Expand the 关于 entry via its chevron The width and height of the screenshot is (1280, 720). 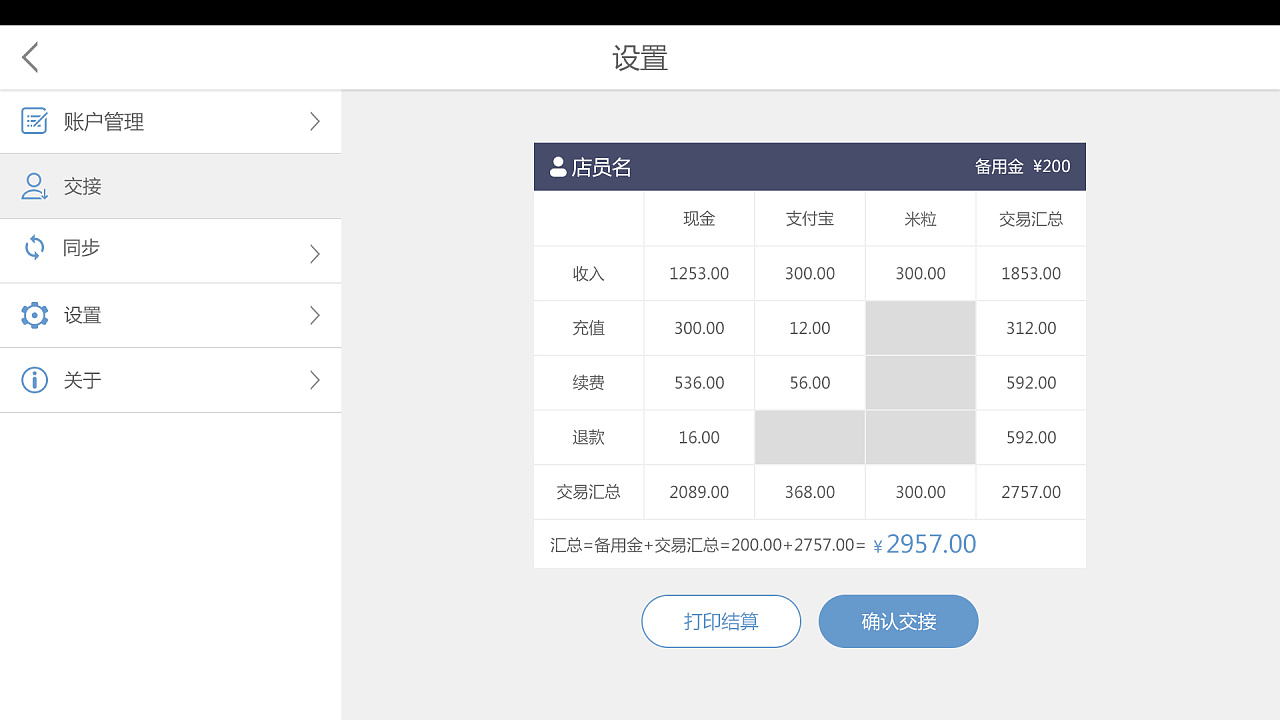[x=314, y=380]
